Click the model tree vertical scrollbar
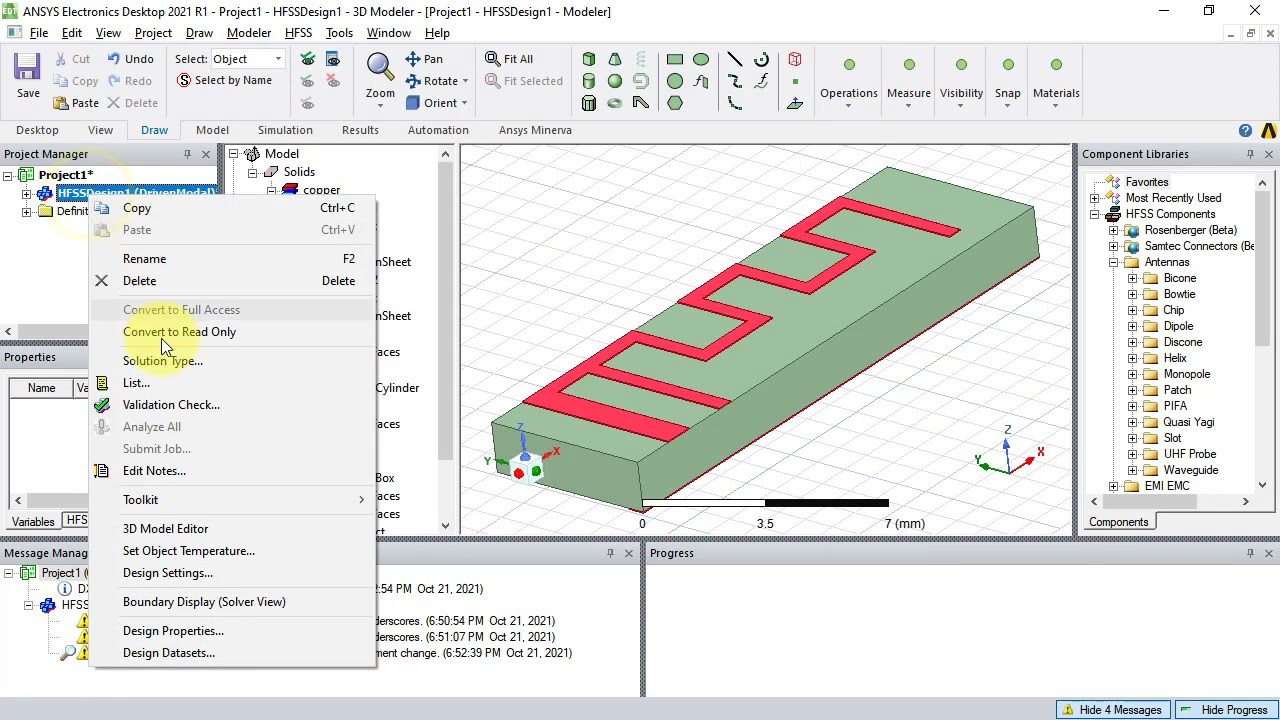 [445, 340]
